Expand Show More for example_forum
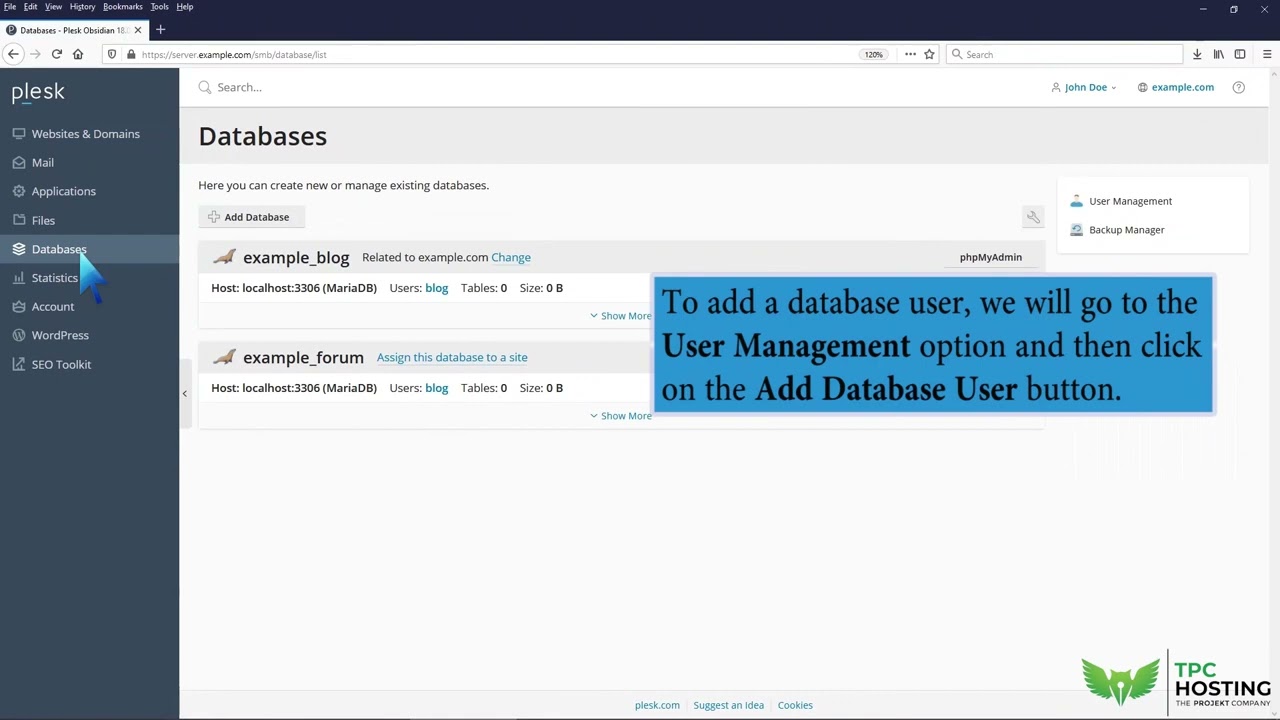 point(620,416)
